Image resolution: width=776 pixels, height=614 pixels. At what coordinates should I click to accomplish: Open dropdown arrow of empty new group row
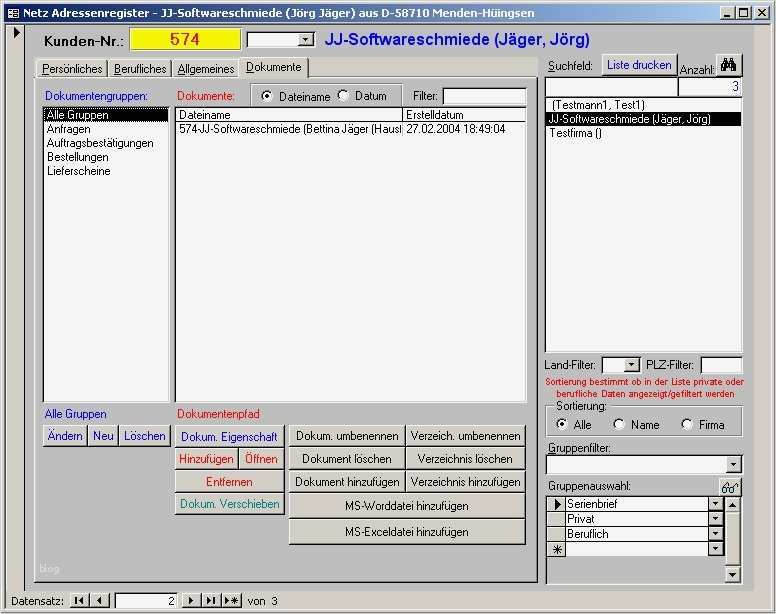pos(716,549)
